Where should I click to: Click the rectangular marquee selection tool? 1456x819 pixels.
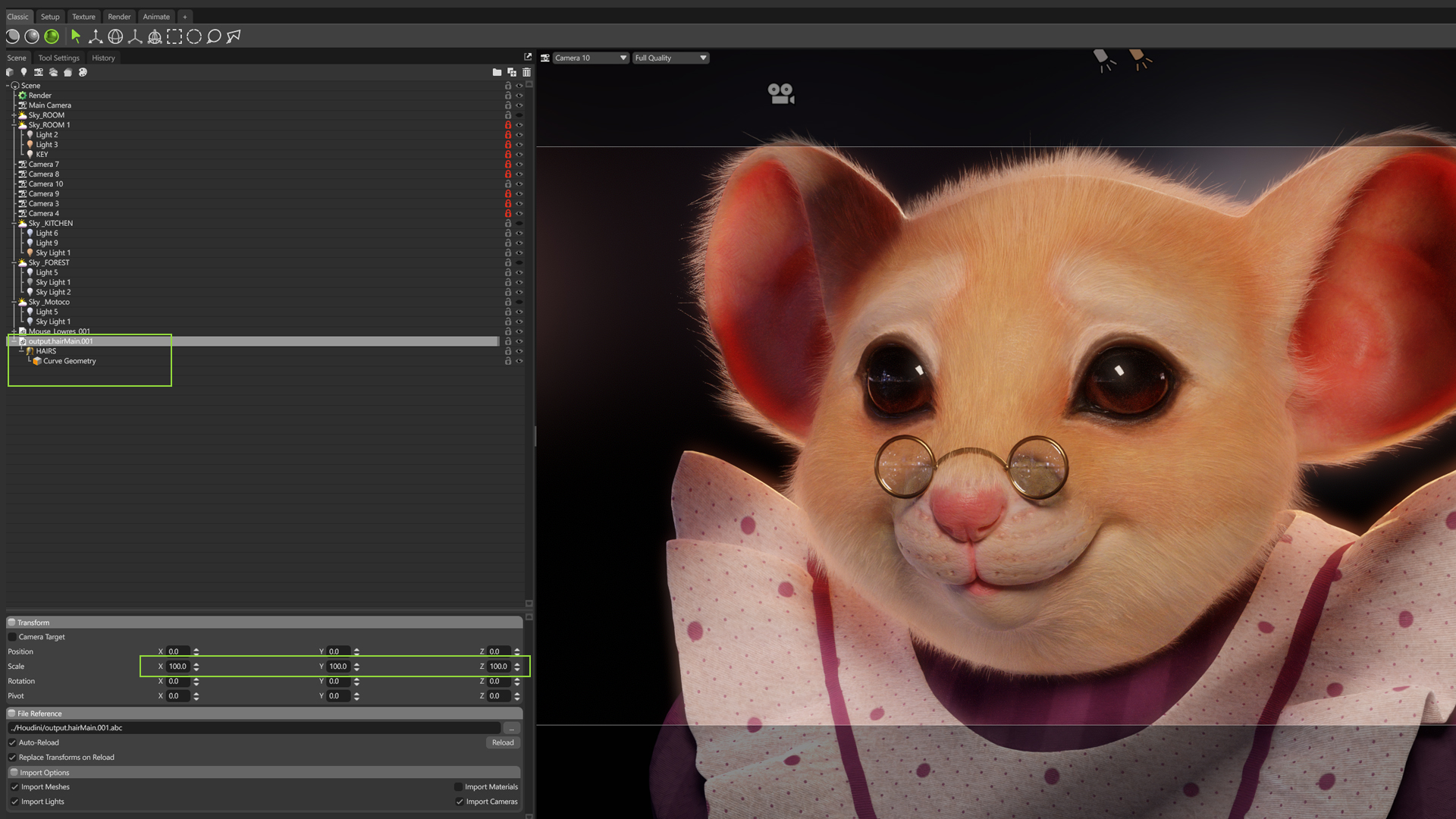[174, 36]
